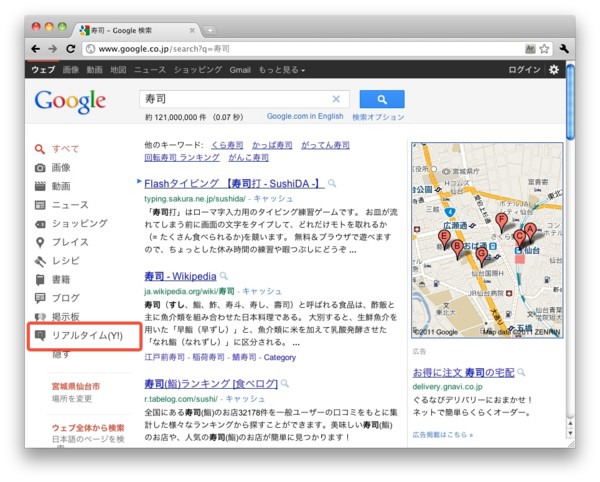The width and height of the screenshot is (600, 482).
Task: Open 寿司 - Wikipedia result
Action: [x=180, y=276]
